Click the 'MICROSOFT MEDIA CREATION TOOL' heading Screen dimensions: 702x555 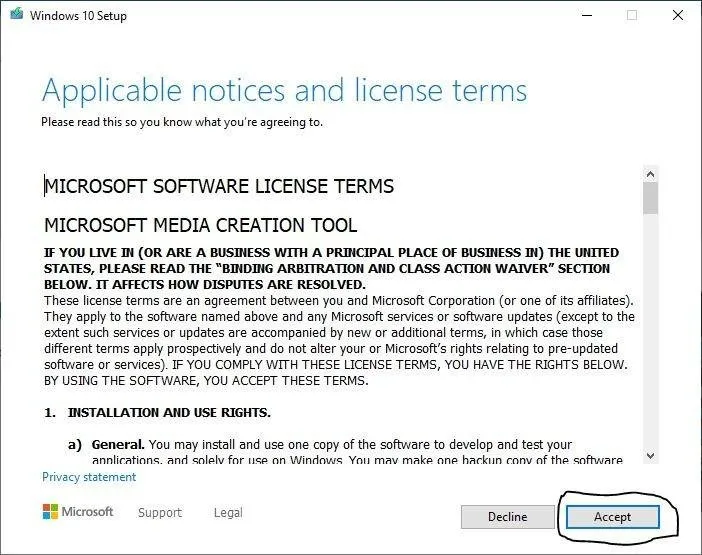[201, 225]
